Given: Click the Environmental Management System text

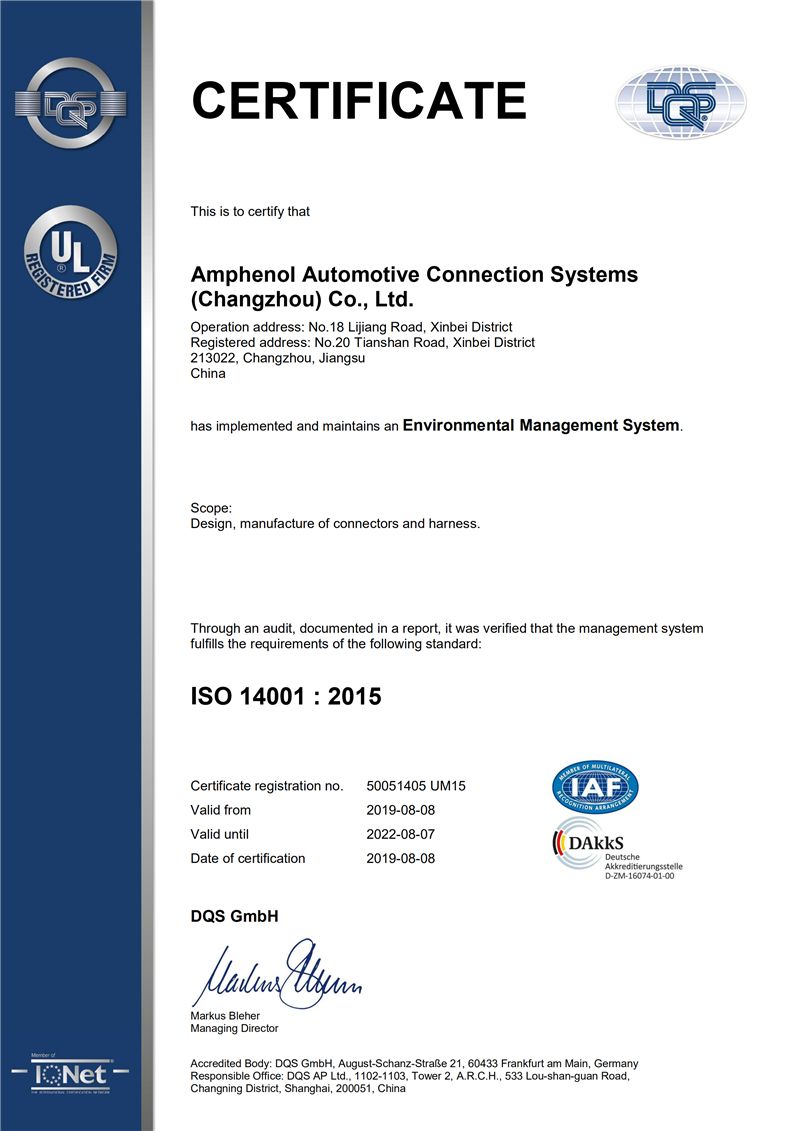Looking at the screenshot, I should tap(541, 426).
